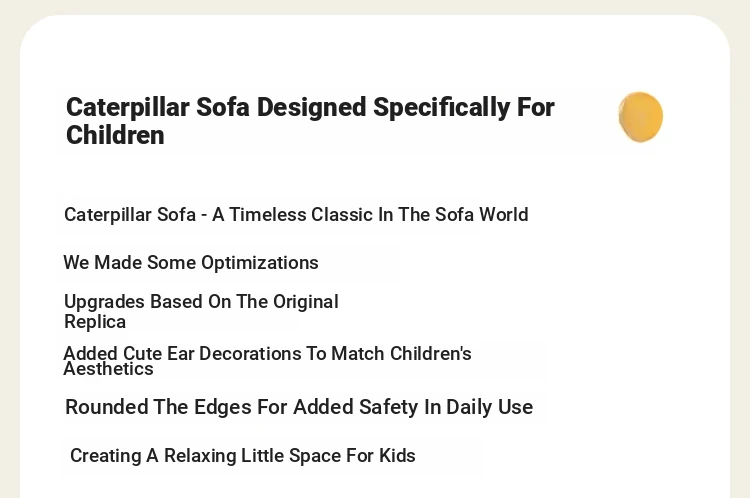
Task: Click the words 'Sofa World'
Action: (x=482, y=215)
